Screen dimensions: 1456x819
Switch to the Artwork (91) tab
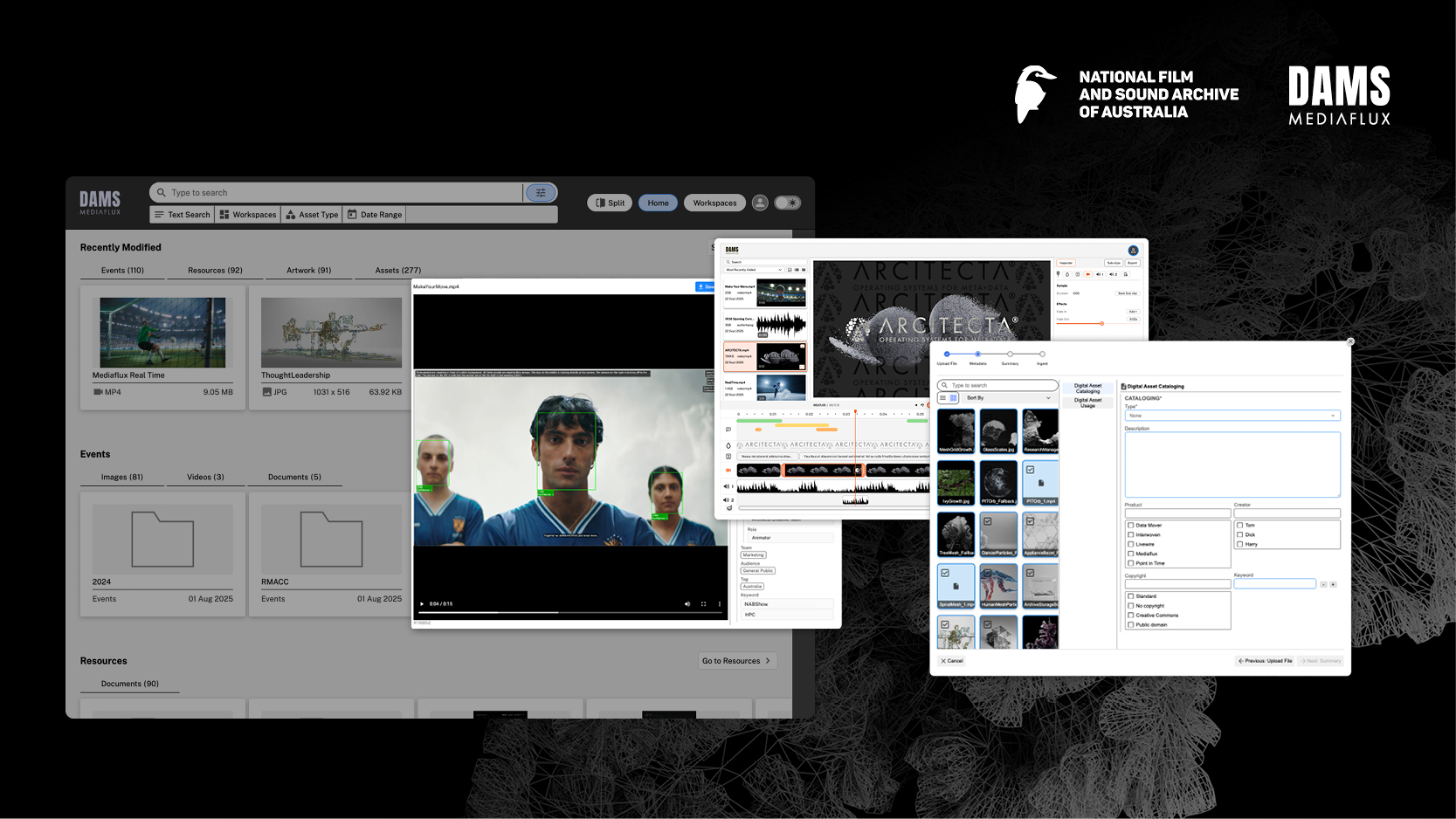(x=309, y=271)
